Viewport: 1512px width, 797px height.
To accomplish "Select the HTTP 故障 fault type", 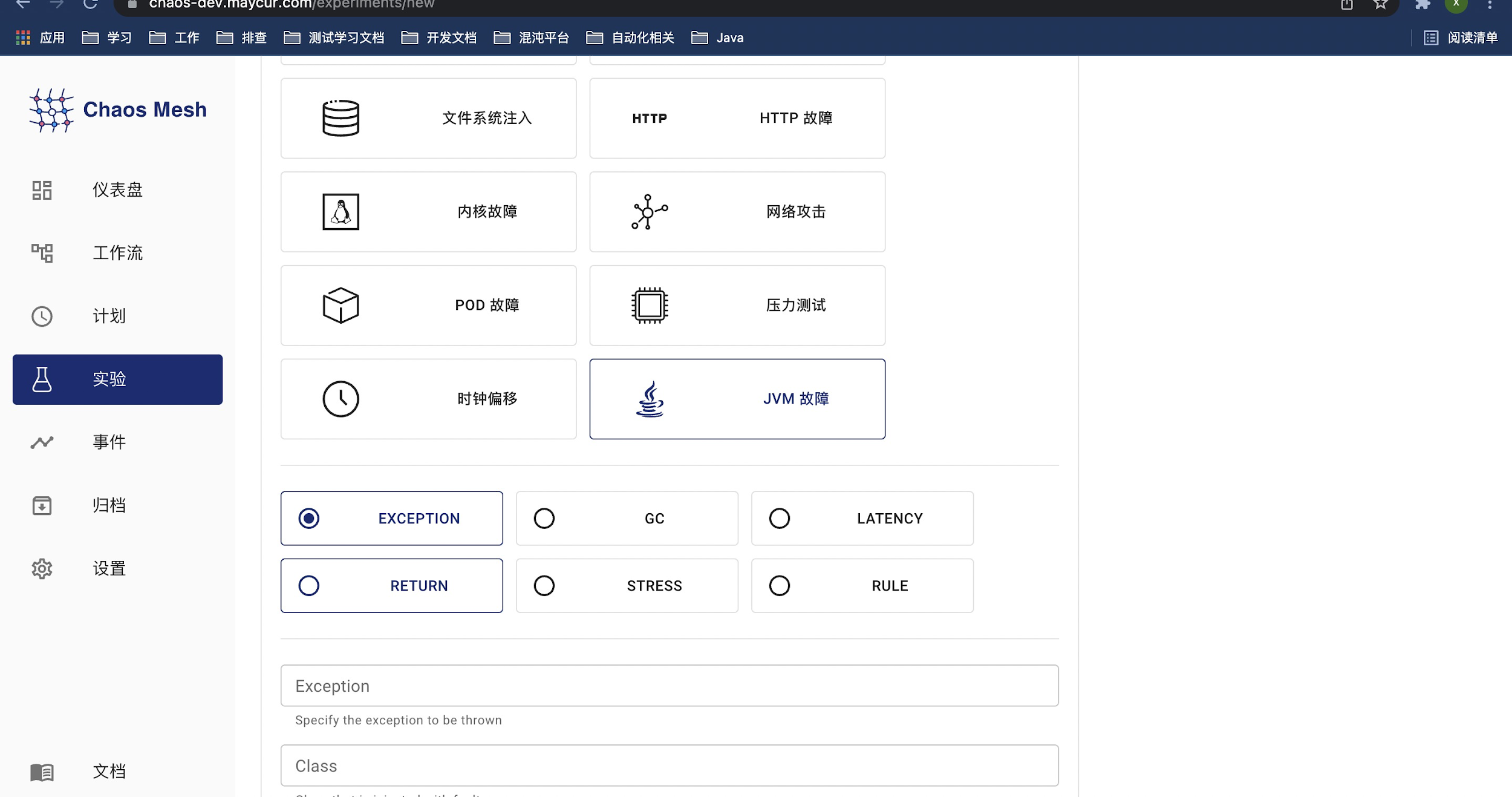I will pyautogui.click(x=737, y=118).
